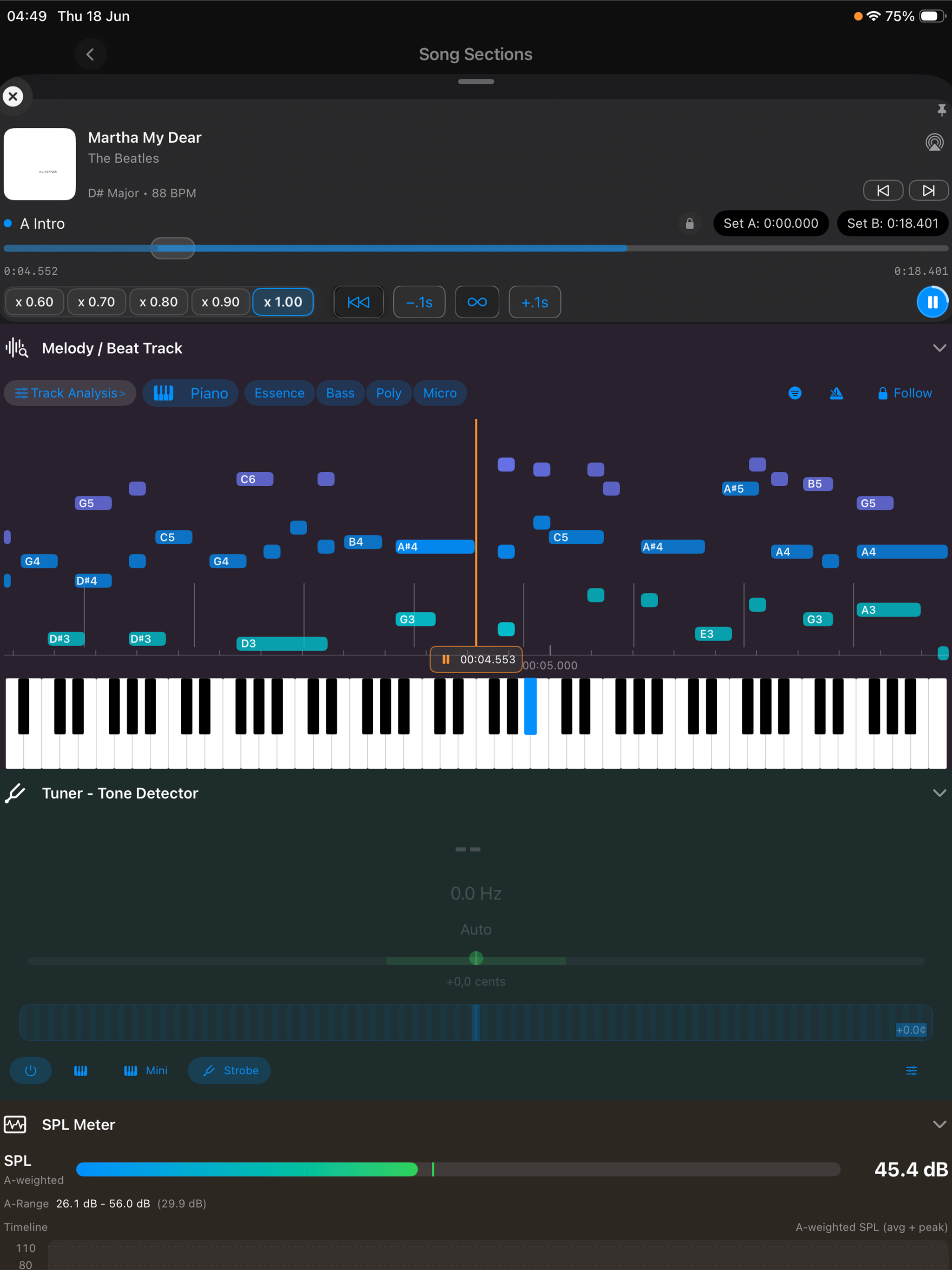Image resolution: width=952 pixels, height=1270 pixels.
Task: Switch to the Essence tab
Action: pos(280,393)
